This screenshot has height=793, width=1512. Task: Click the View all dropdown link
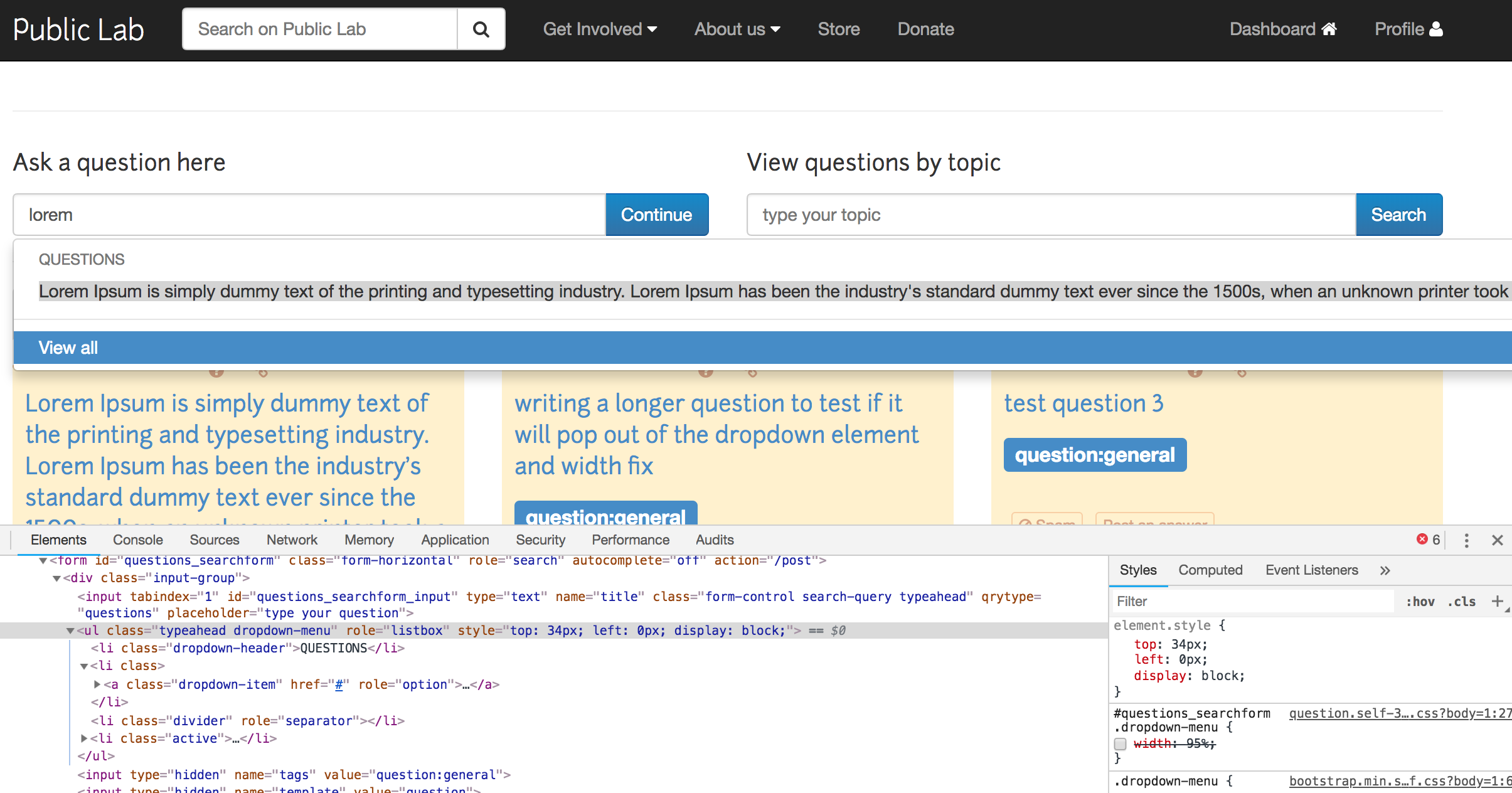point(68,348)
